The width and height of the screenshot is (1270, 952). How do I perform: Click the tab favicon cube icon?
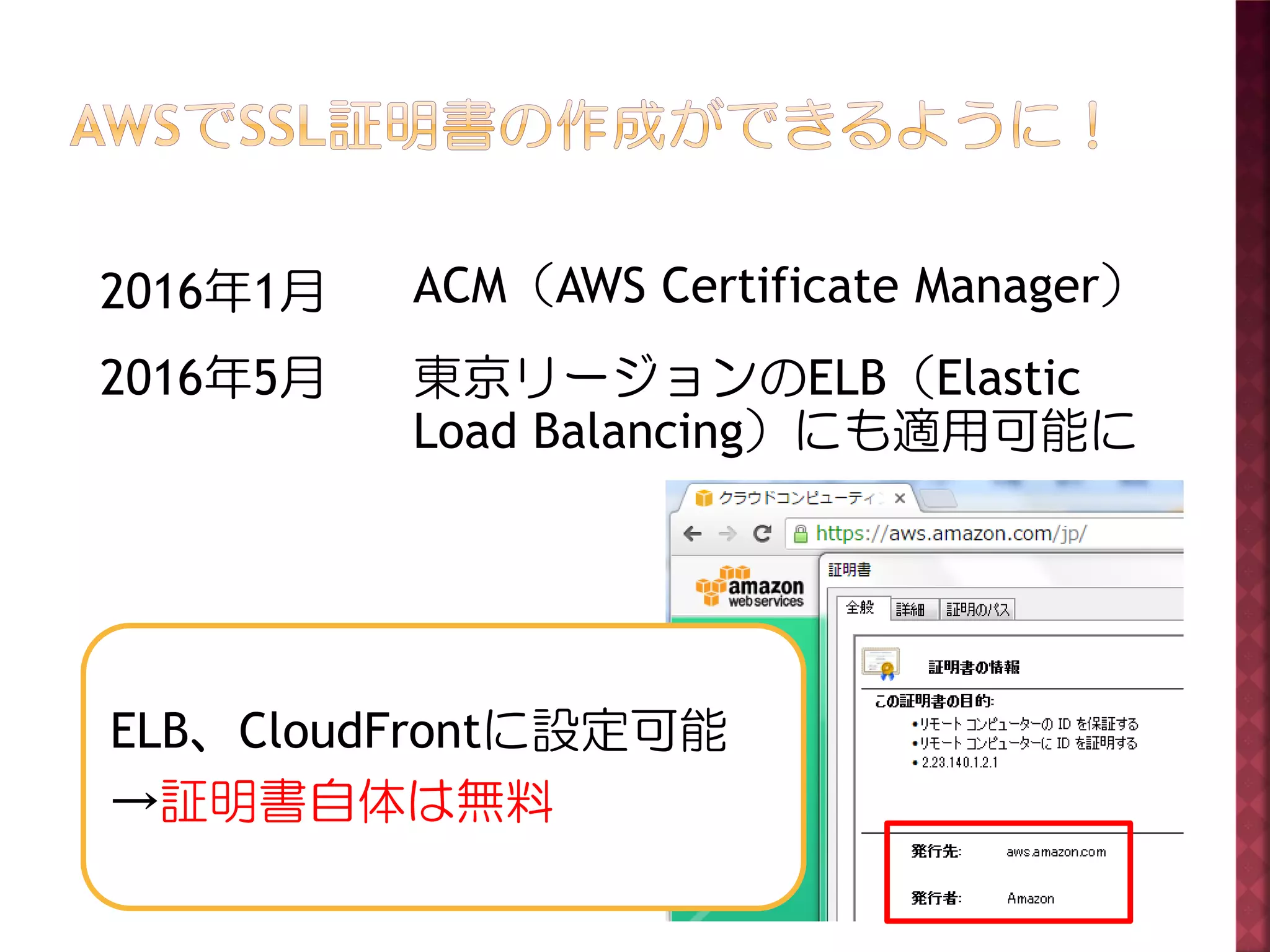[x=703, y=498]
